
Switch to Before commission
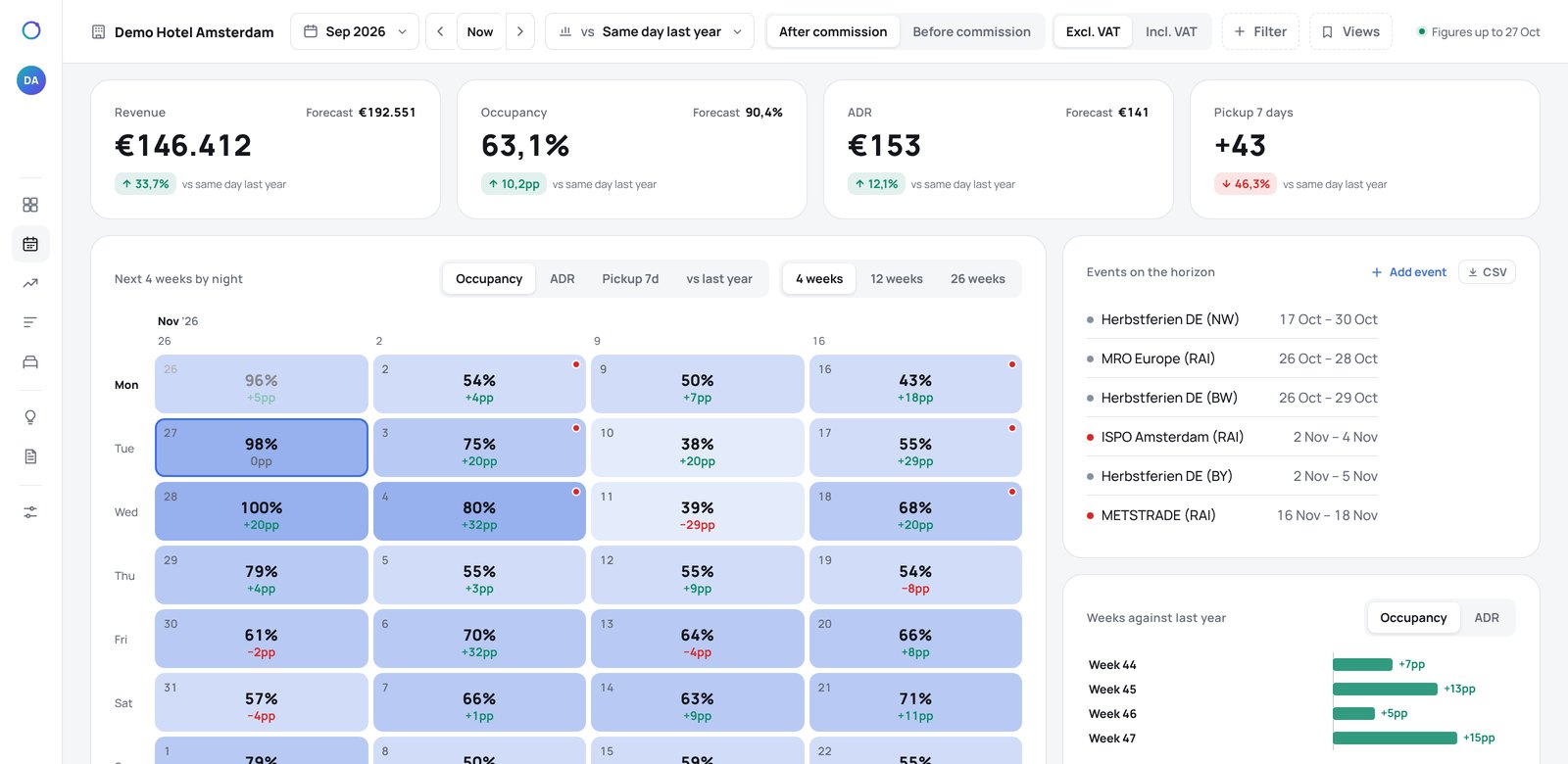pos(971,31)
